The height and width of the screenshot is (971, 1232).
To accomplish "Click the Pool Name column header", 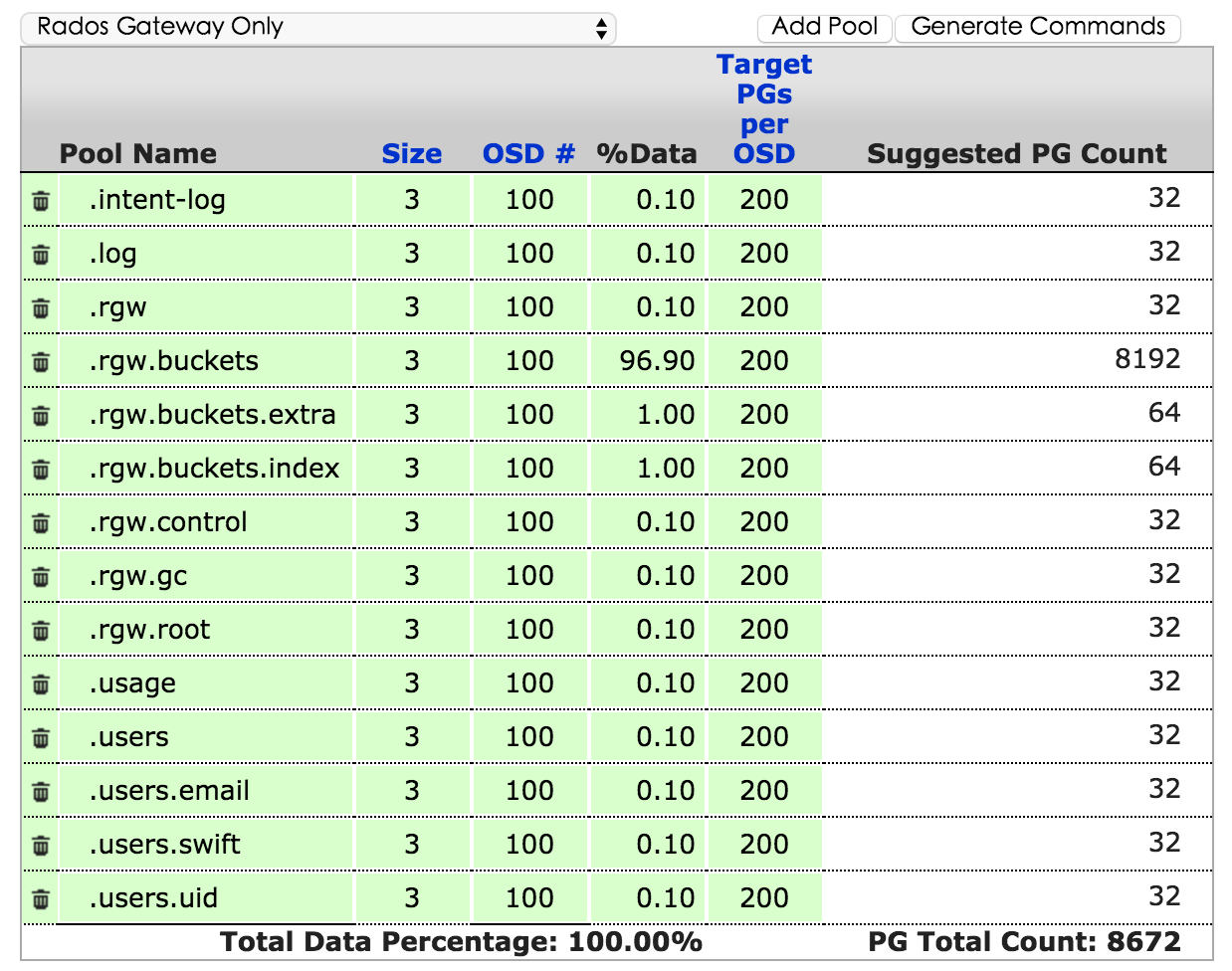I will point(138,154).
